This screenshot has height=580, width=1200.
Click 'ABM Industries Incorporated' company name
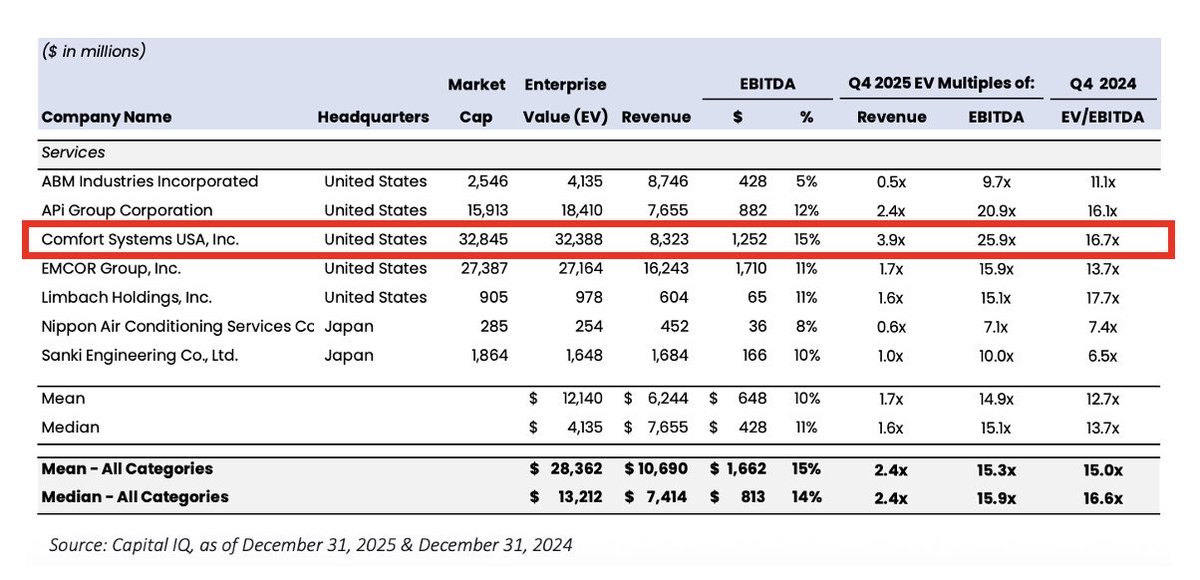150,182
